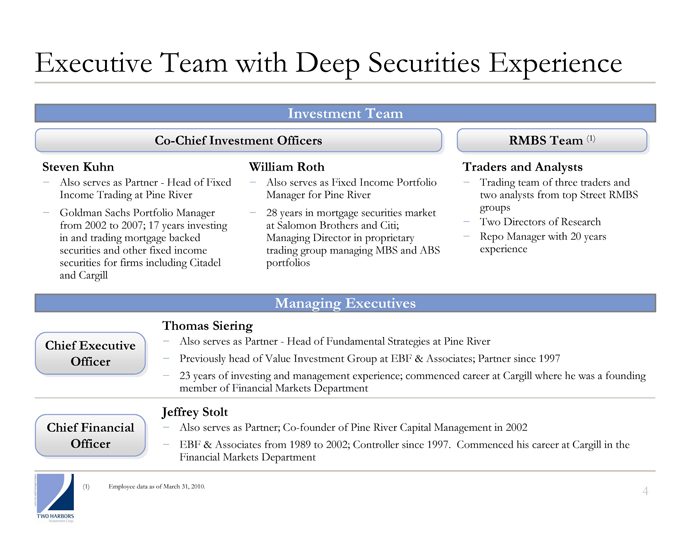Click the Traders and Analysts heading
Image resolution: width=690 pixels, height=533 pixels.
522,167
